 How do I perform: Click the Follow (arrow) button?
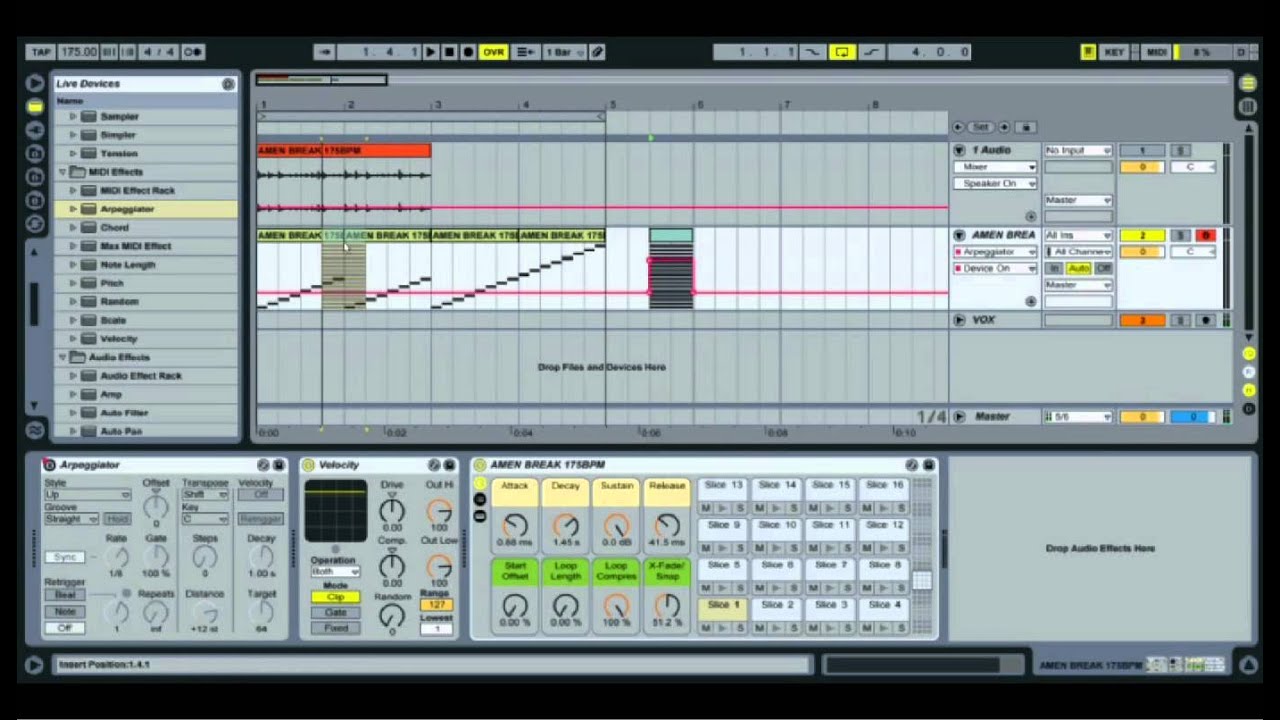point(324,52)
